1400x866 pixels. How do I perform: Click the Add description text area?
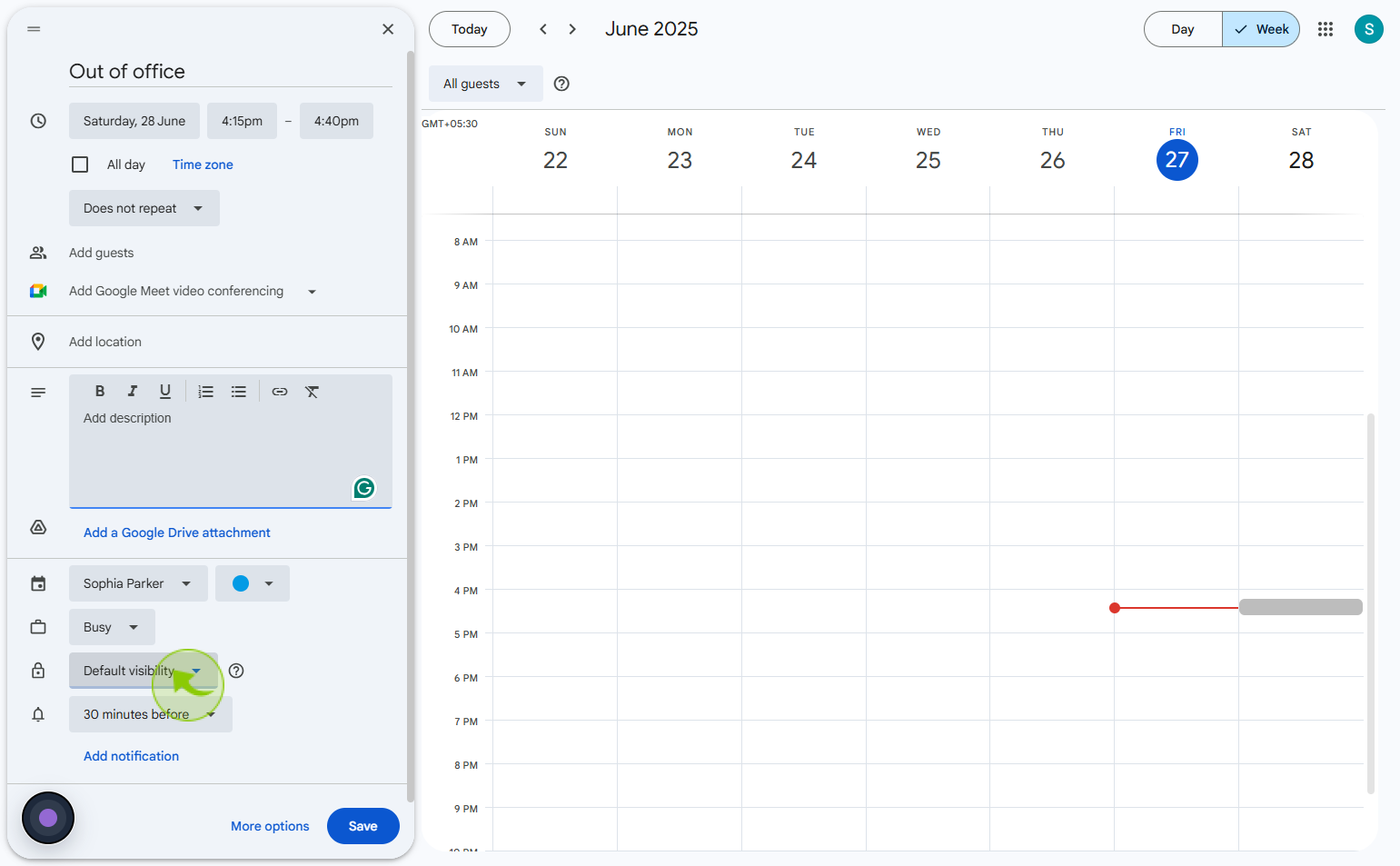click(x=231, y=454)
